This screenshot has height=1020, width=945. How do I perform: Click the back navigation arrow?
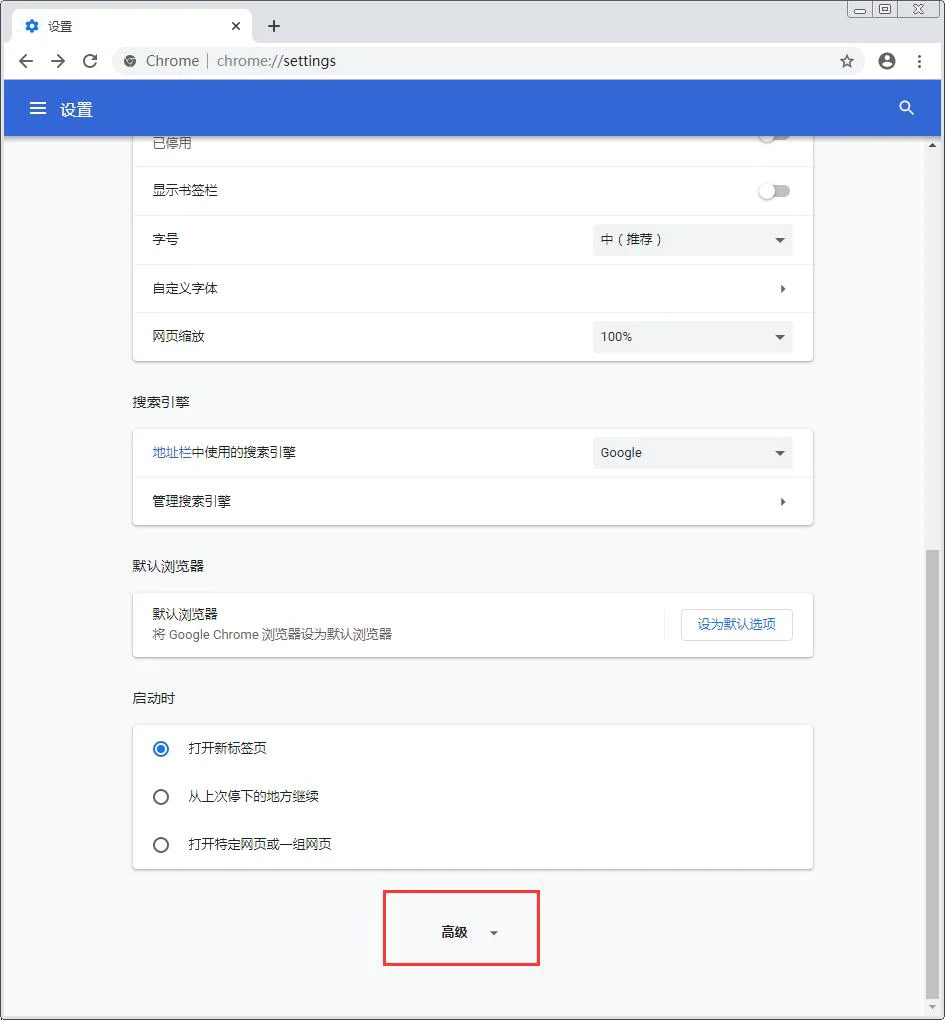coord(26,61)
